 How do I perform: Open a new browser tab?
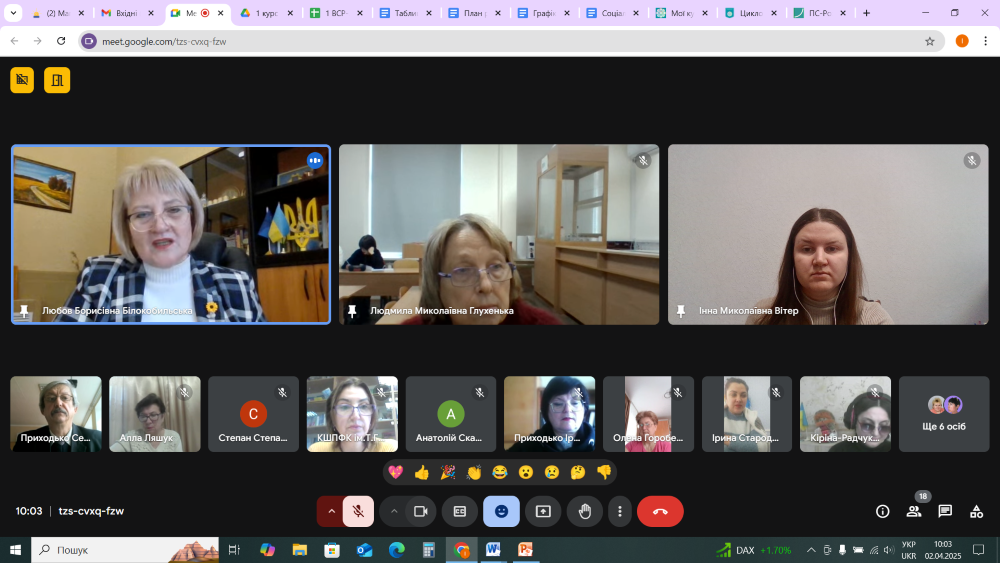click(x=866, y=13)
